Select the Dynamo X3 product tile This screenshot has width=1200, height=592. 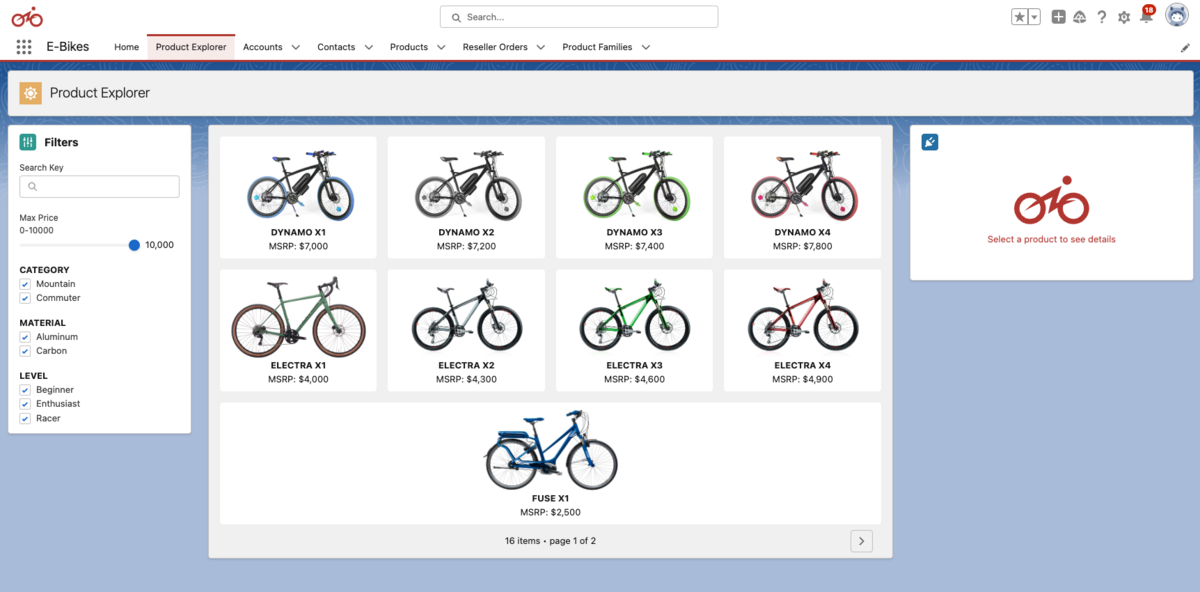[x=634, y=197]
